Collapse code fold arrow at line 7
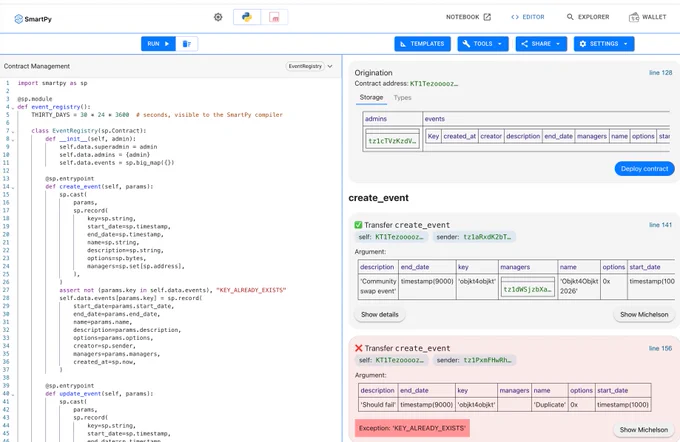The width and height of the screenshot is (680, 442). (x=13, y=131)
